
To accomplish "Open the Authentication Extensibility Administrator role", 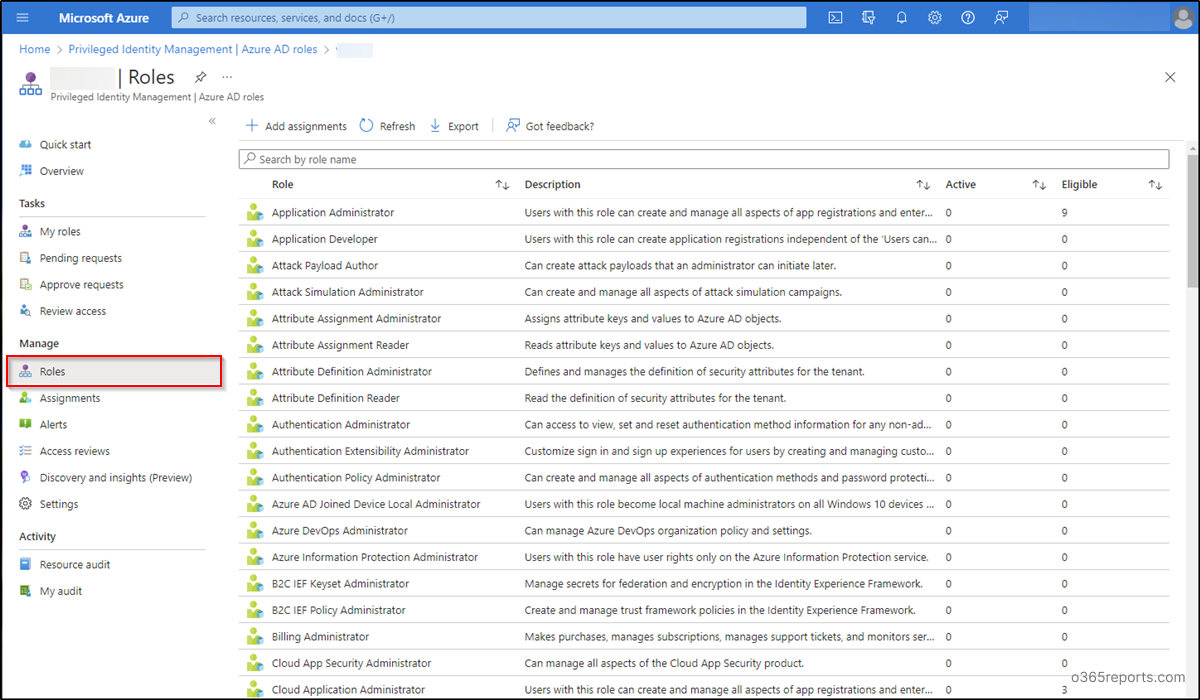I will [370, 451].
